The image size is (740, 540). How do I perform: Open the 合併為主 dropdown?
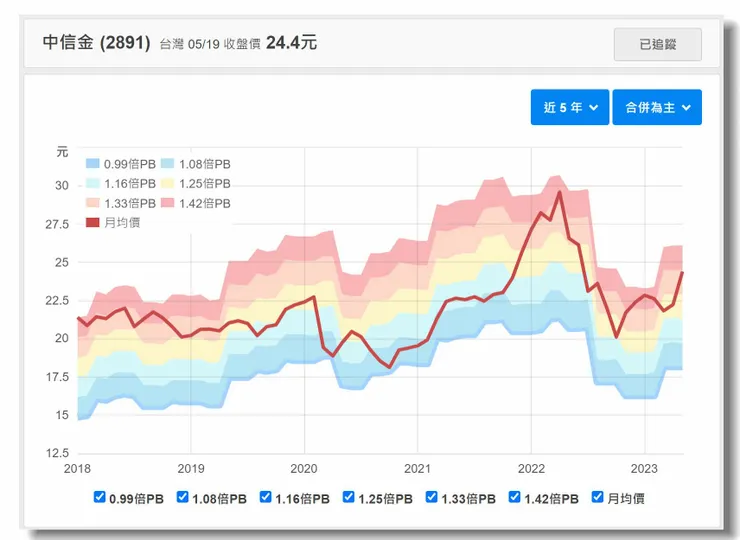[657, 107]
